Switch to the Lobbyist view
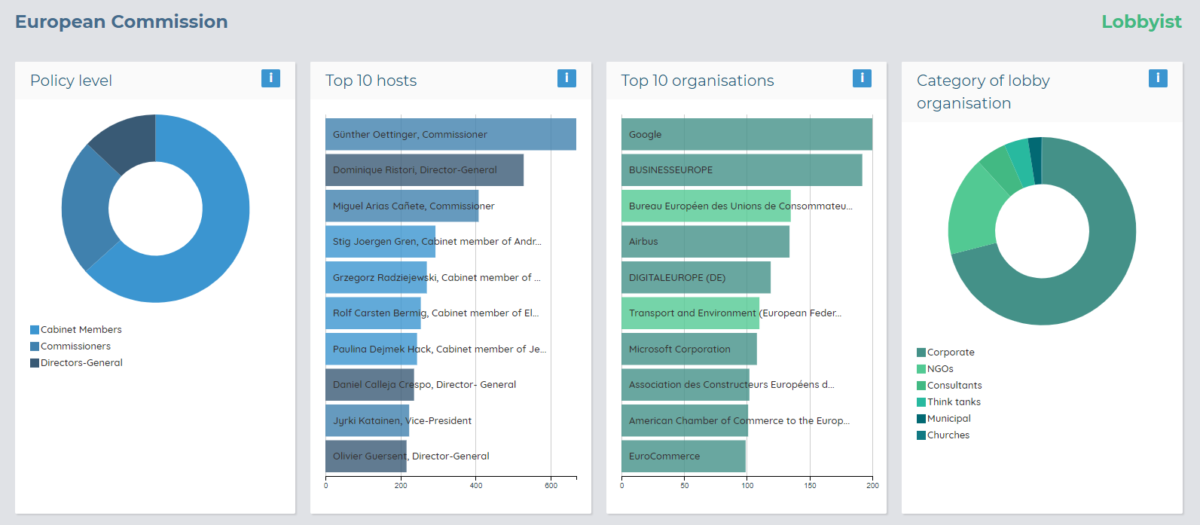 click(1141, 22)
